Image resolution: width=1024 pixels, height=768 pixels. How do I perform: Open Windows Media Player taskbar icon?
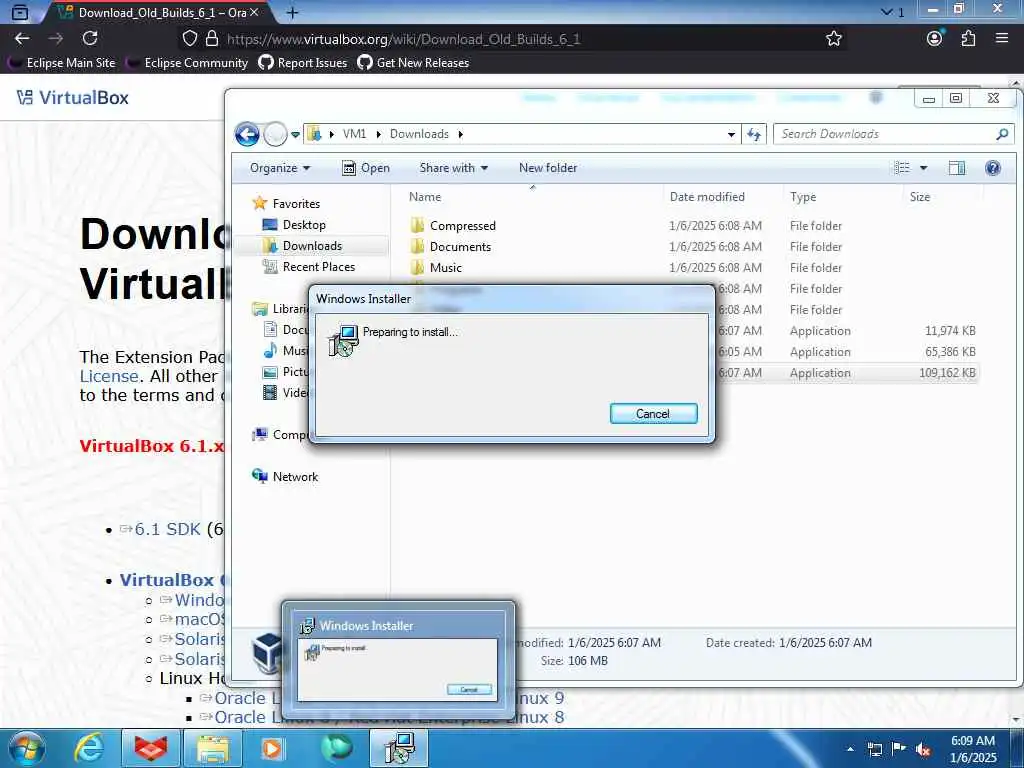[274, 748]
